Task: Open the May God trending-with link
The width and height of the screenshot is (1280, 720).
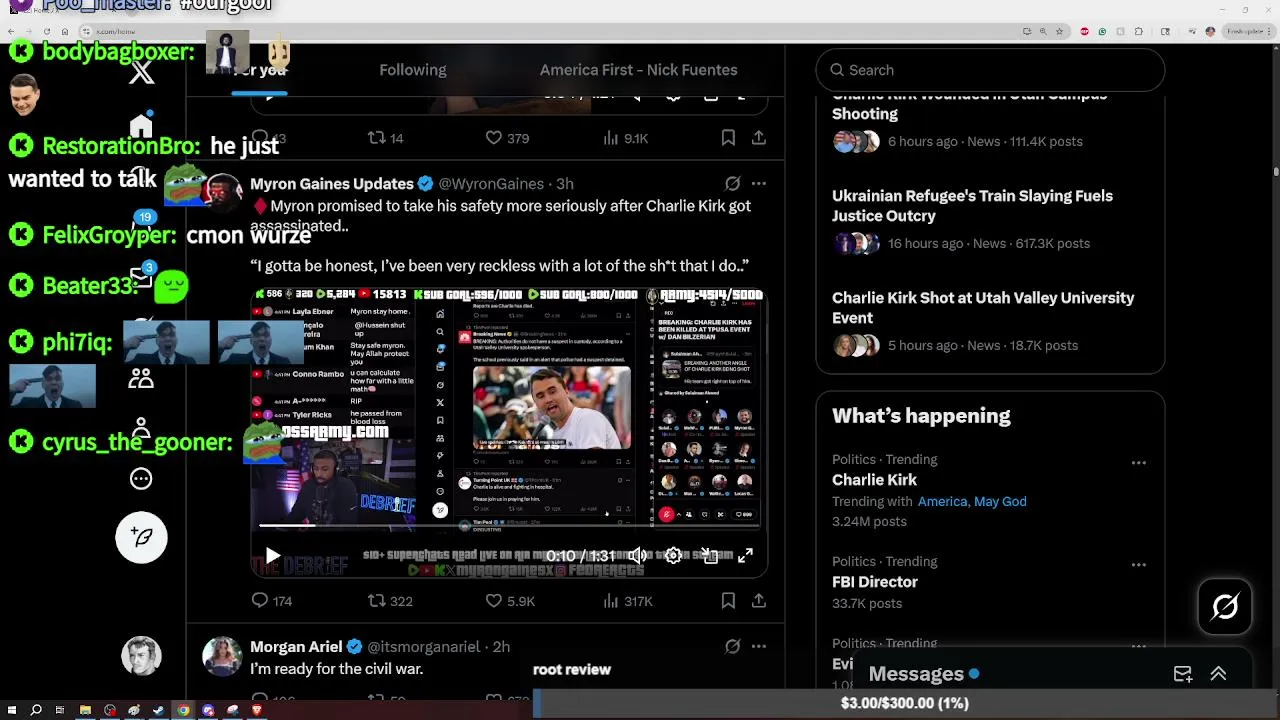Action: point(1000,502)
